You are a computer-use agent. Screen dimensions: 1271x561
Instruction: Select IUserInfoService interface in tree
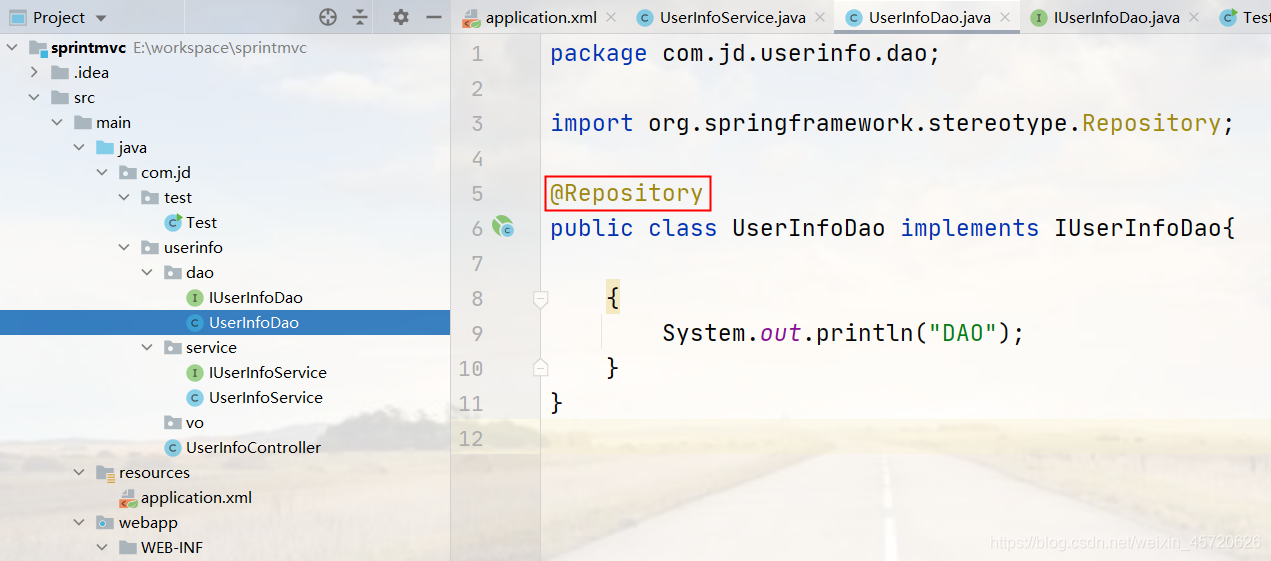[267, 373]
